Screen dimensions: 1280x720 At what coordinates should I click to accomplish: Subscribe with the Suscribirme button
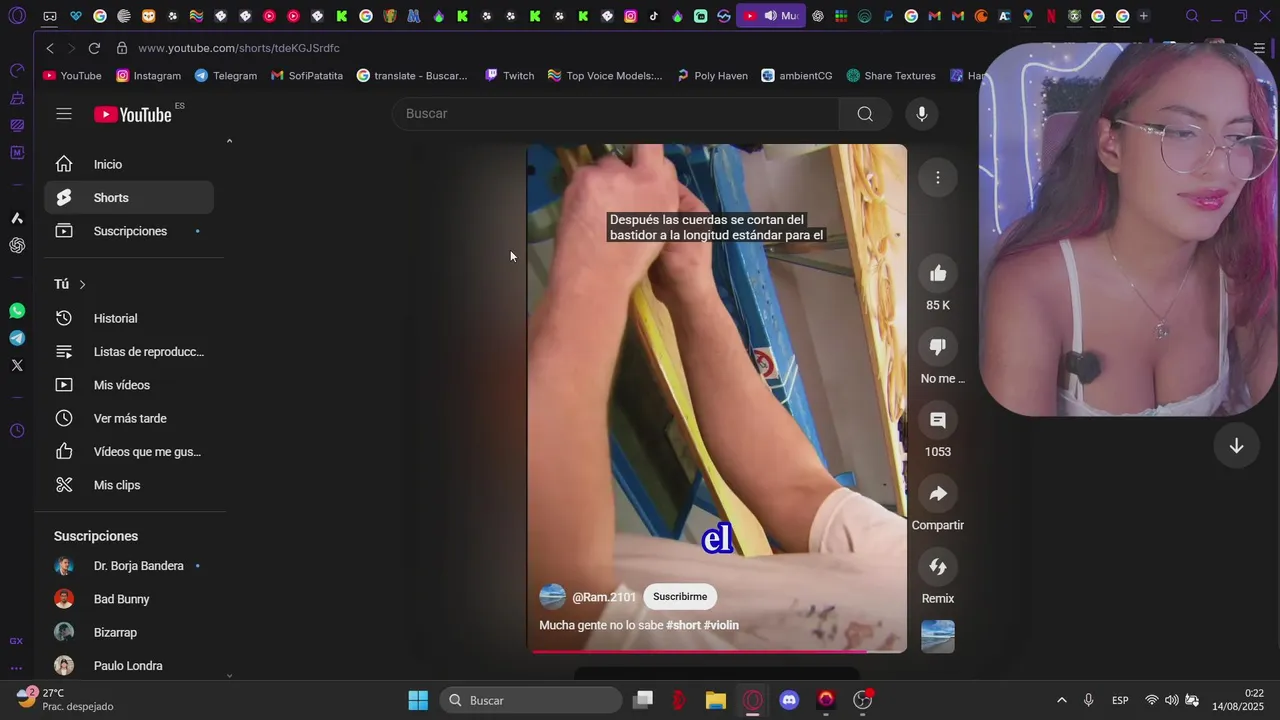coord(680,597)
